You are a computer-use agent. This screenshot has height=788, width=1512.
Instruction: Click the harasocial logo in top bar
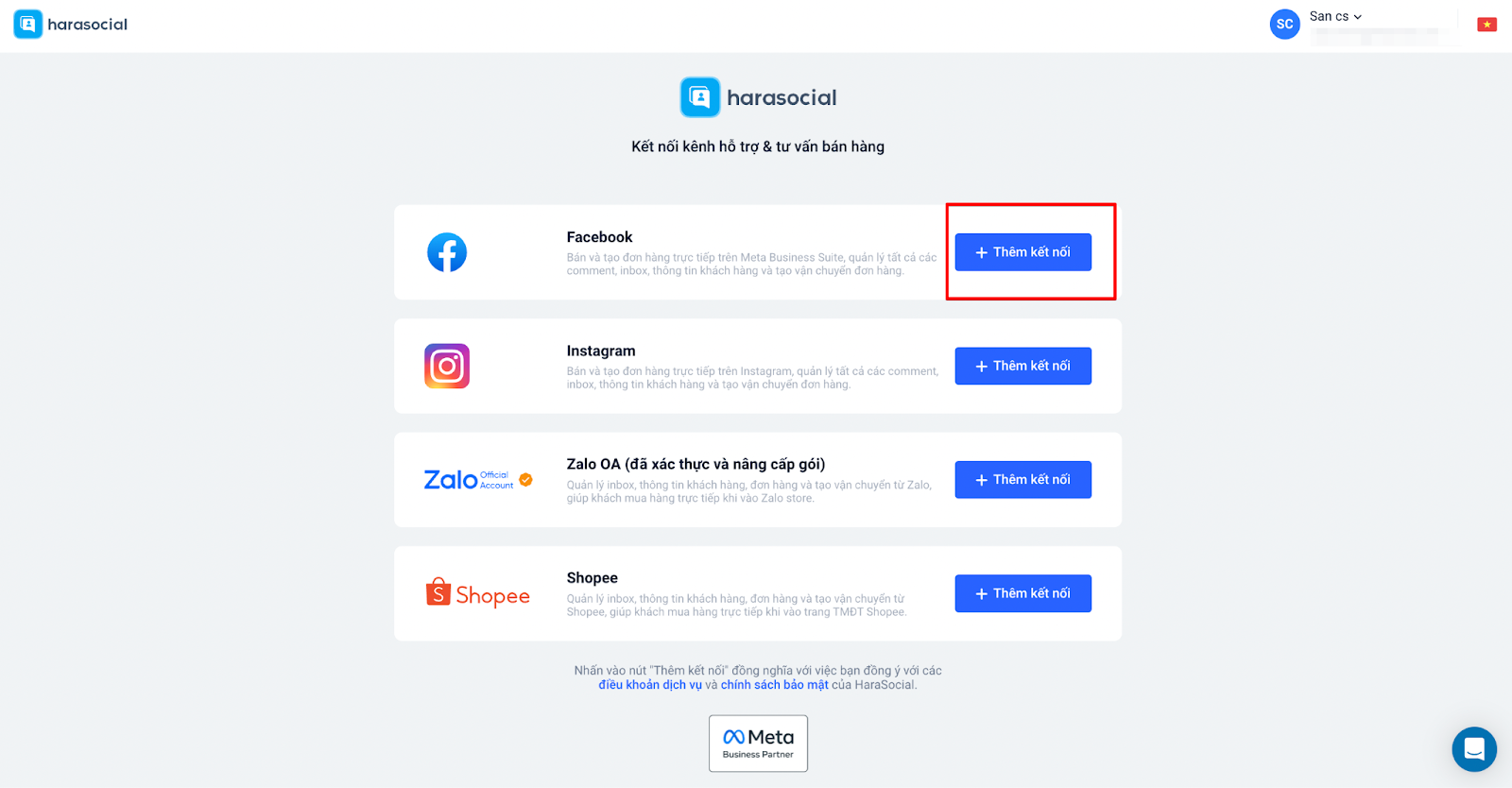point(71,25)
